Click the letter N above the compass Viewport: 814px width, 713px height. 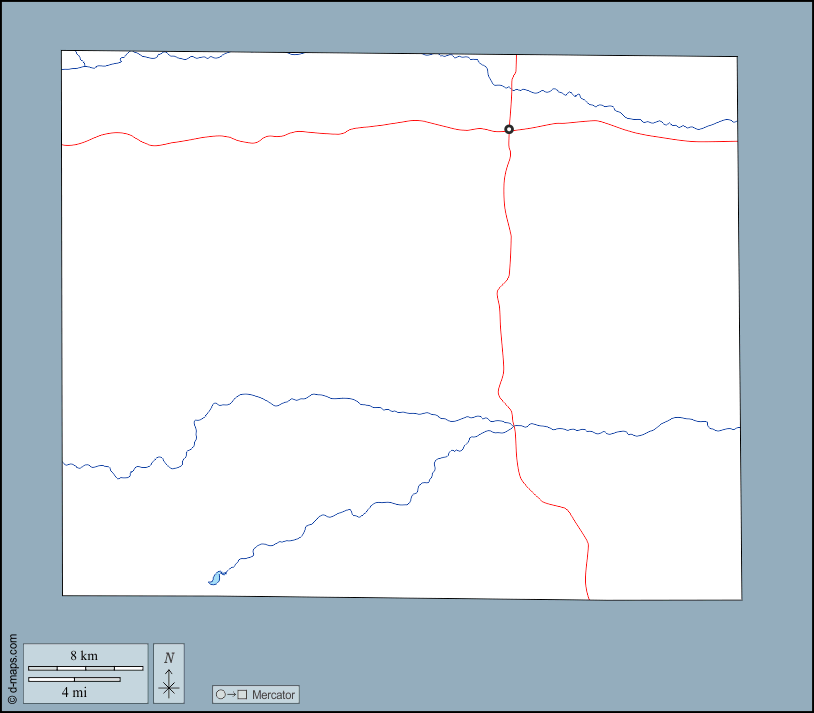click(x=169, y=657)
